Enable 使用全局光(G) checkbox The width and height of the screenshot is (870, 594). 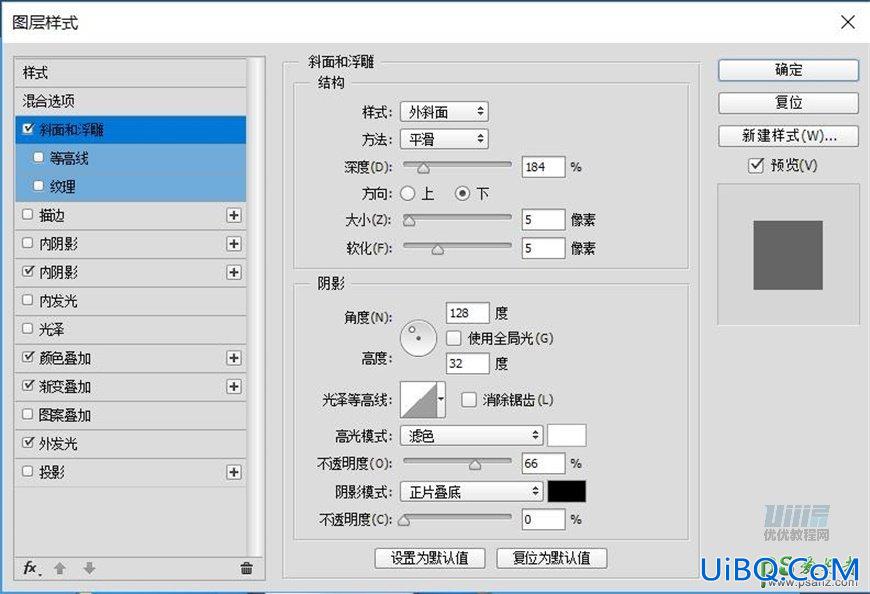tap(453, 338)
